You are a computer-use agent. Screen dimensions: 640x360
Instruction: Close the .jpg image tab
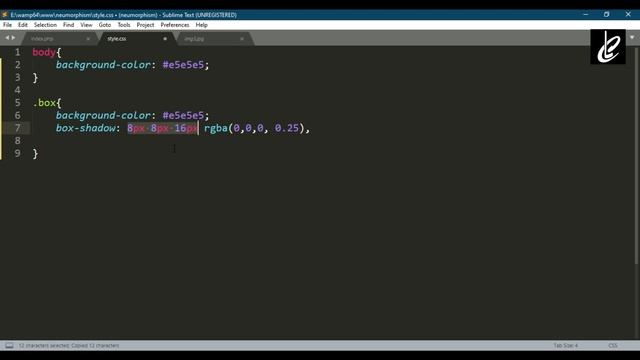click(x=242, y=39)
